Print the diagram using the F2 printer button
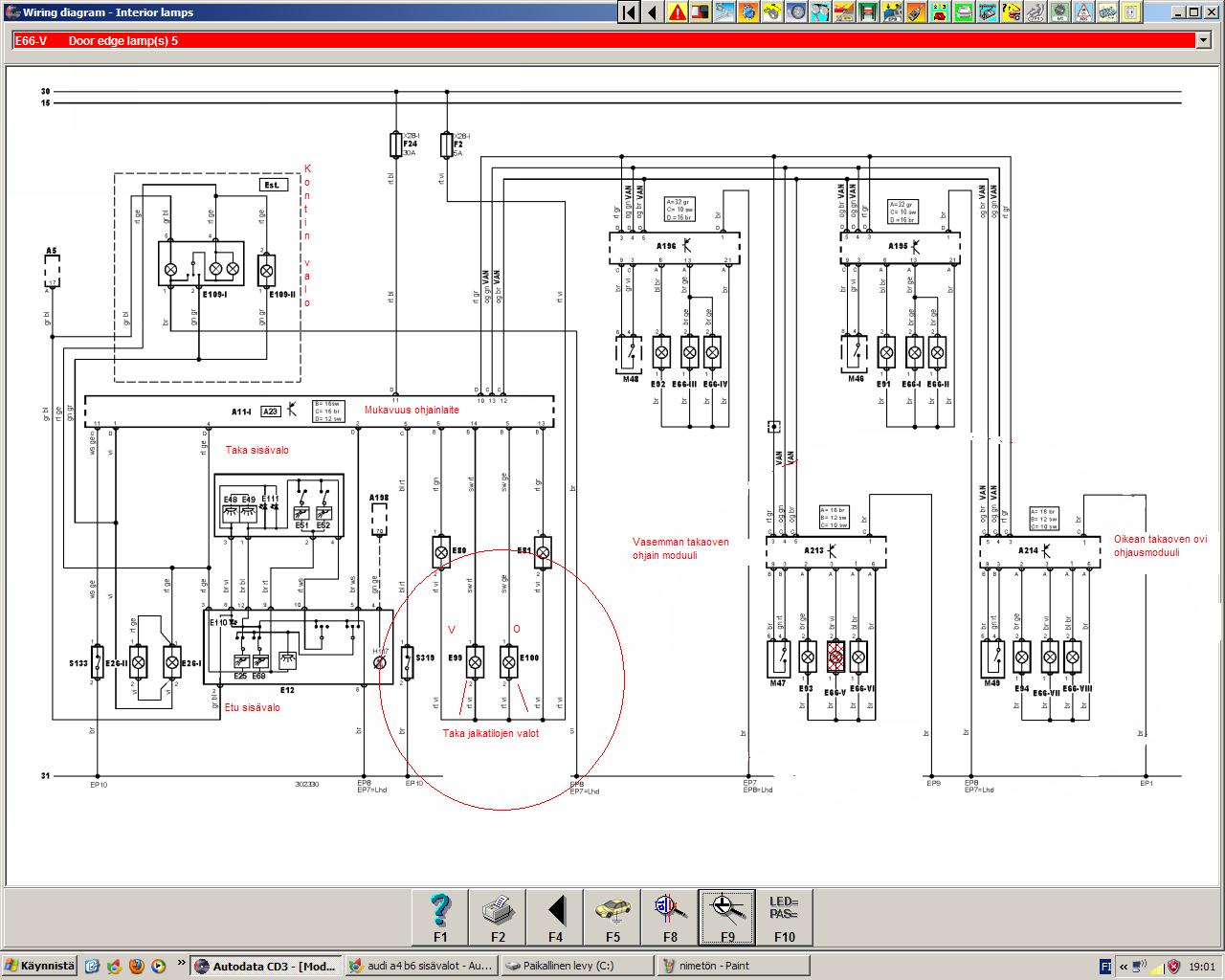1225x980 pixels. pos(498,917)
